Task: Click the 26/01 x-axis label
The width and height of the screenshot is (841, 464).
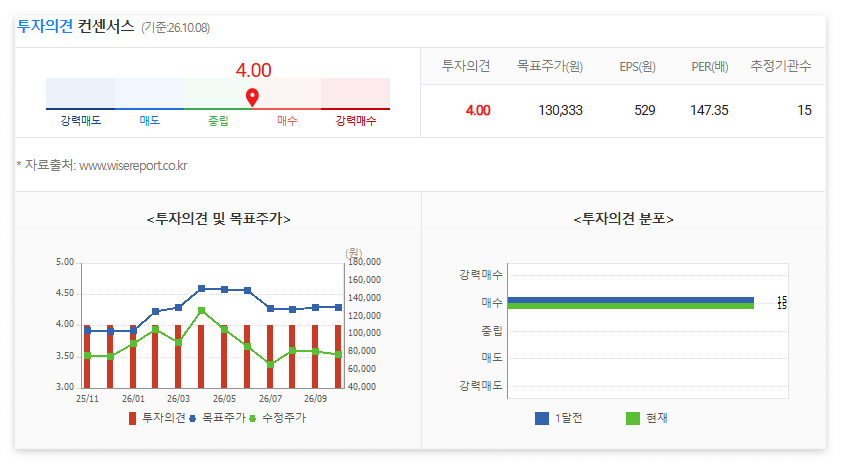Action: (x=133, y=399)
